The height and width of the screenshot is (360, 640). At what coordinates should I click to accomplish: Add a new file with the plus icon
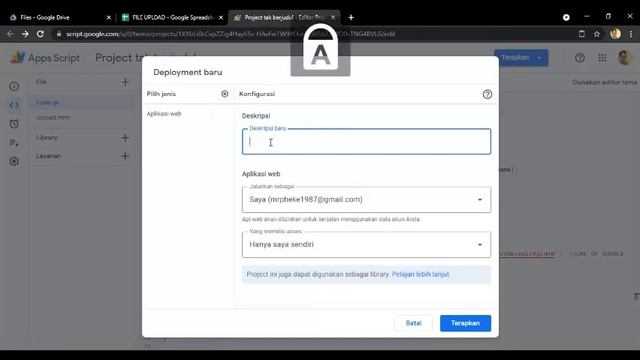click(125, 82)
